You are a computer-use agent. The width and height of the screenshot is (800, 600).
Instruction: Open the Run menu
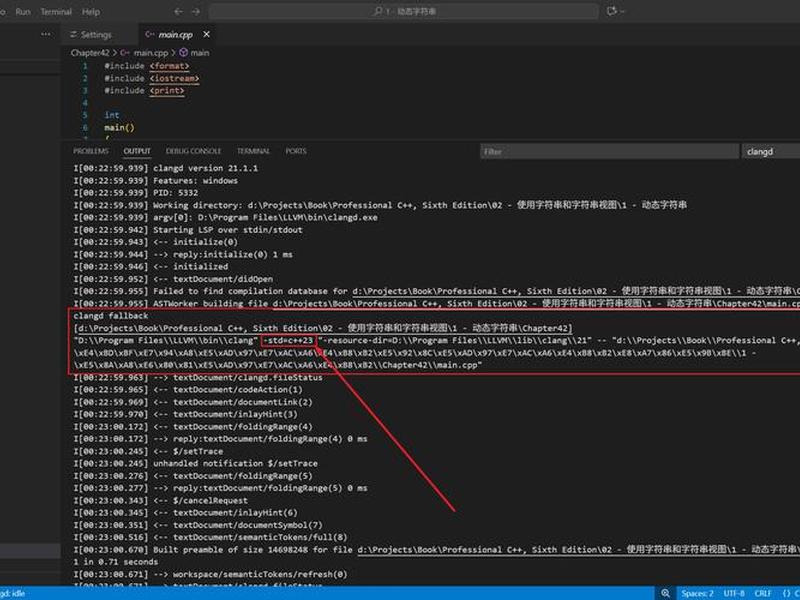point(23,12)
